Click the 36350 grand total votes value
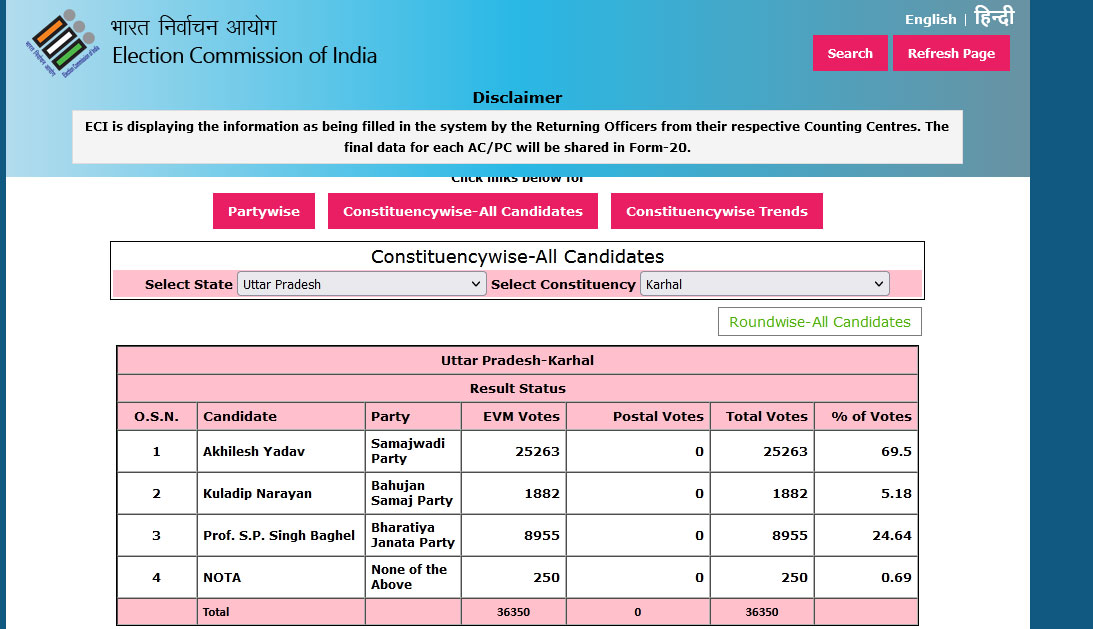Viewport: 1093px width, 629px height. tap(762, 612)
